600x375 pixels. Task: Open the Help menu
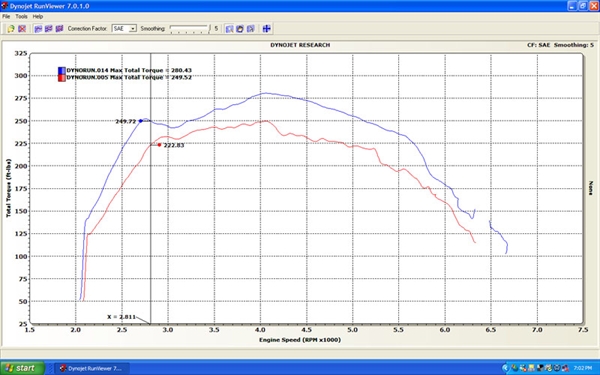(38, 16)
